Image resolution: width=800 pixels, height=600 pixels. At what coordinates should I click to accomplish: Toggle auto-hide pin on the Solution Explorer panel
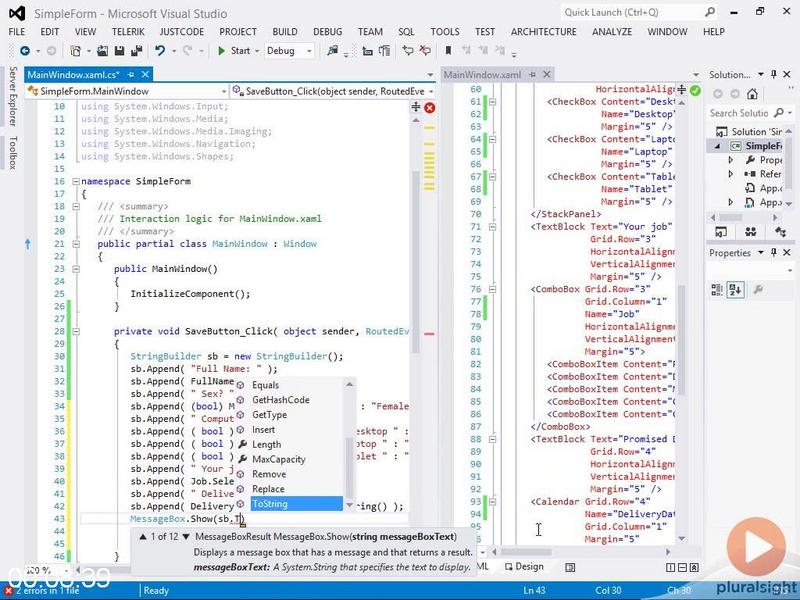[774, 74]
